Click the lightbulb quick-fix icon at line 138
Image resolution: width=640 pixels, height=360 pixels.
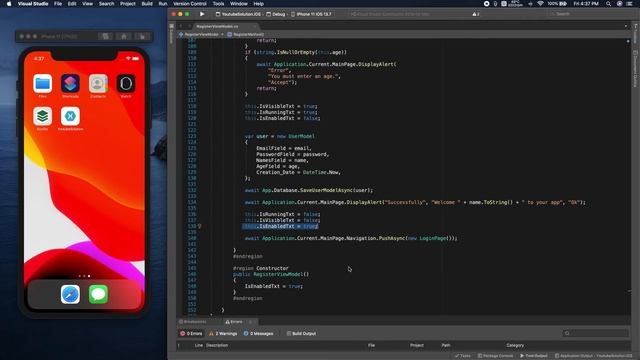200,226
